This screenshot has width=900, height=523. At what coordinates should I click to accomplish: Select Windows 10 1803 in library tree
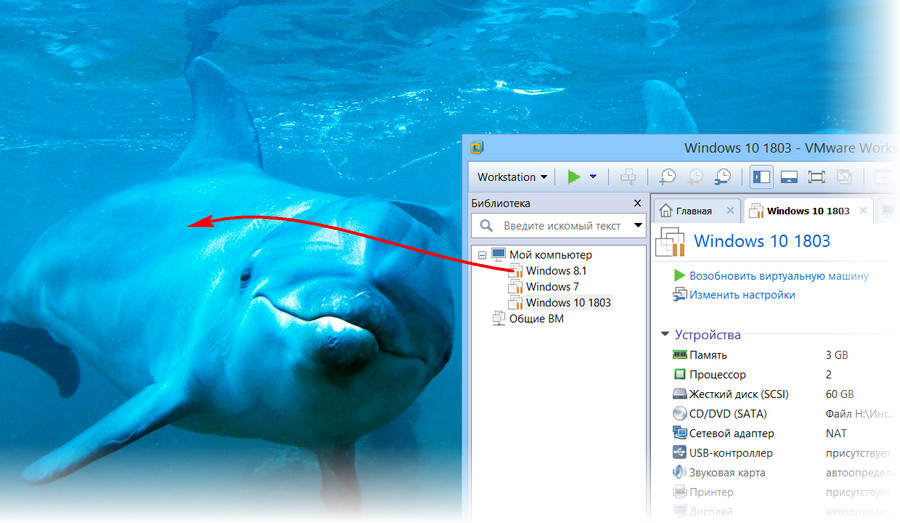(x=568, y=303)
